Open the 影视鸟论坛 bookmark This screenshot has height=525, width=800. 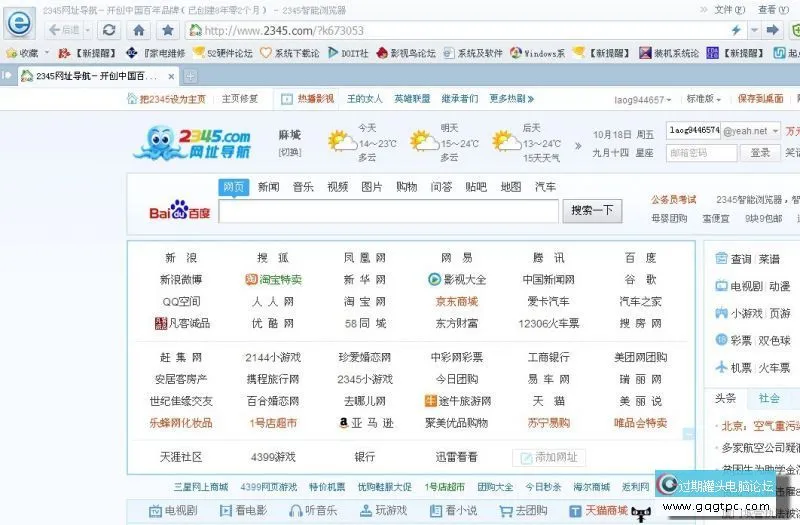[406, 53]
